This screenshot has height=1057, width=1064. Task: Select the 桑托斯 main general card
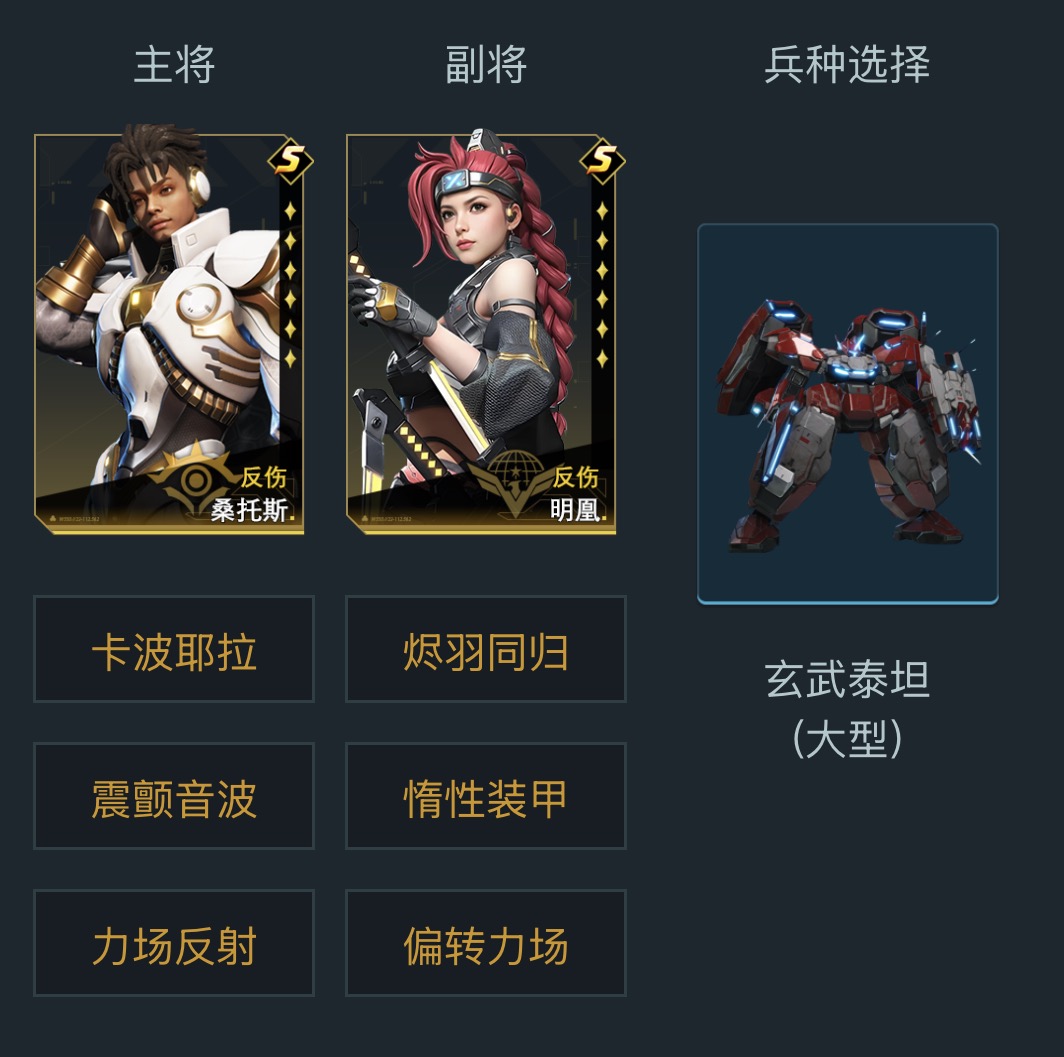click(169, 332)
